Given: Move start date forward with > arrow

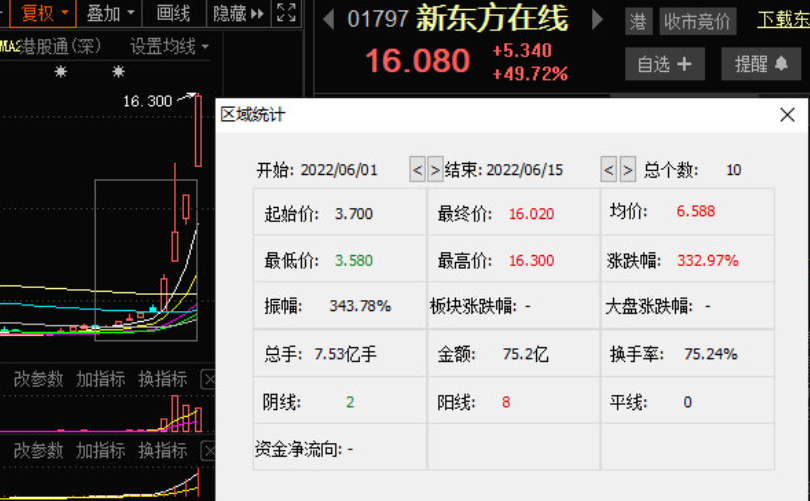Looking at the screenshot, I should (x=435, y=169).
